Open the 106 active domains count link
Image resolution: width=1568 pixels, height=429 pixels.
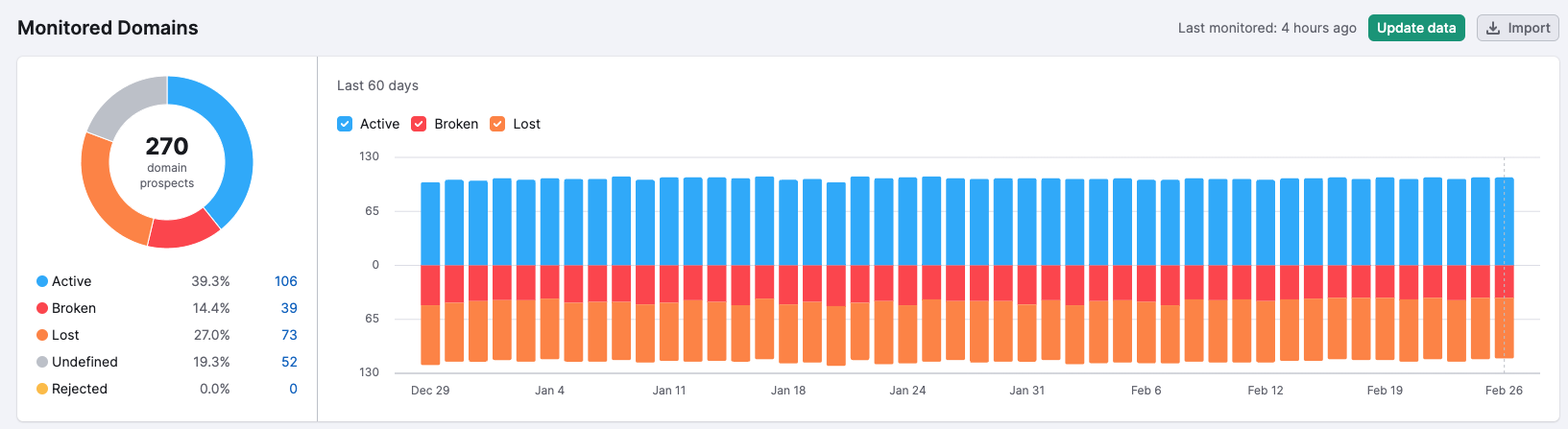pos(285,281)
